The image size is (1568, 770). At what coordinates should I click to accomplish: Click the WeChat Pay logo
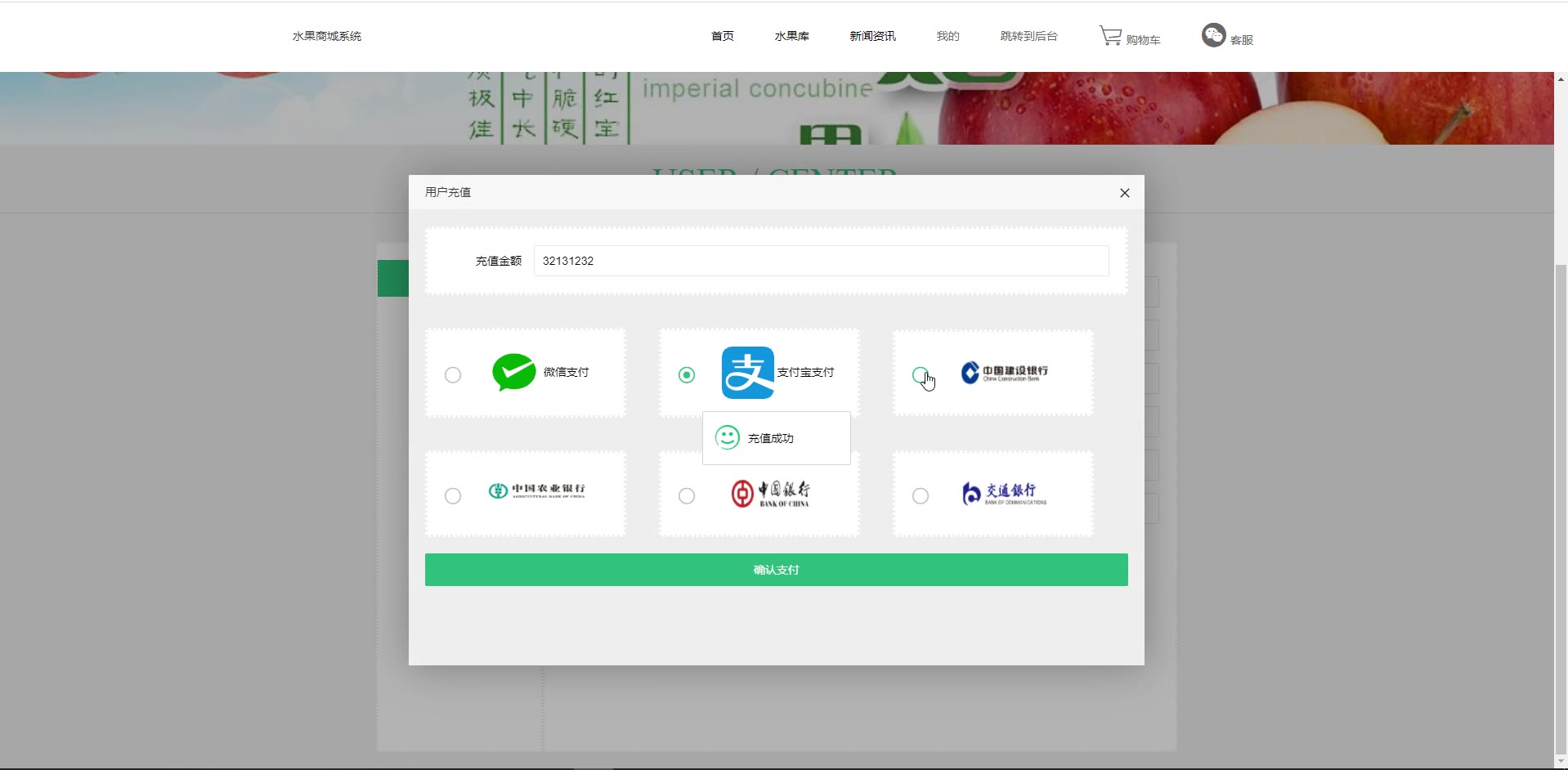513,373
